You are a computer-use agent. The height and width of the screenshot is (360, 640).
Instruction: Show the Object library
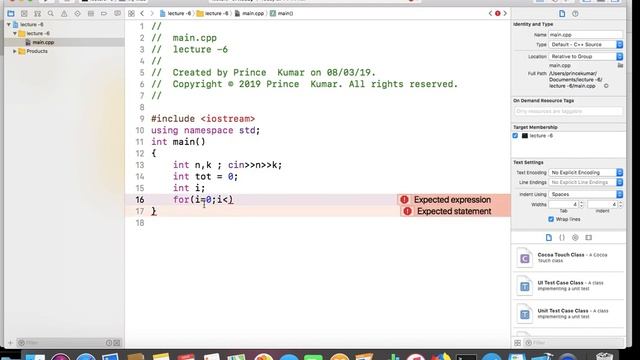coord(575,238)
